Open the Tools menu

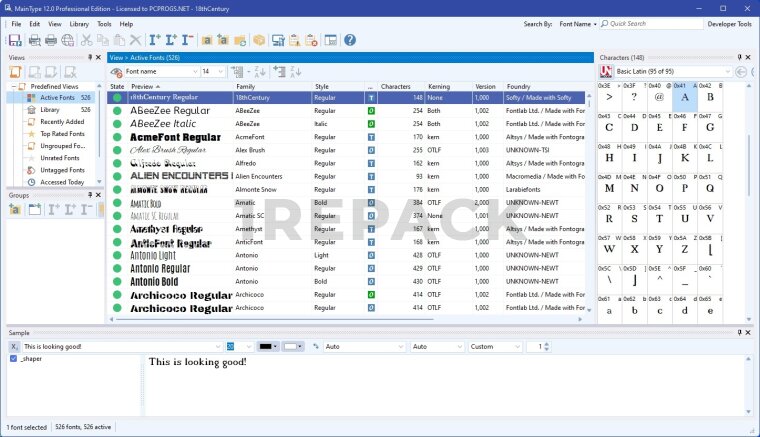(x=104, y=23)
